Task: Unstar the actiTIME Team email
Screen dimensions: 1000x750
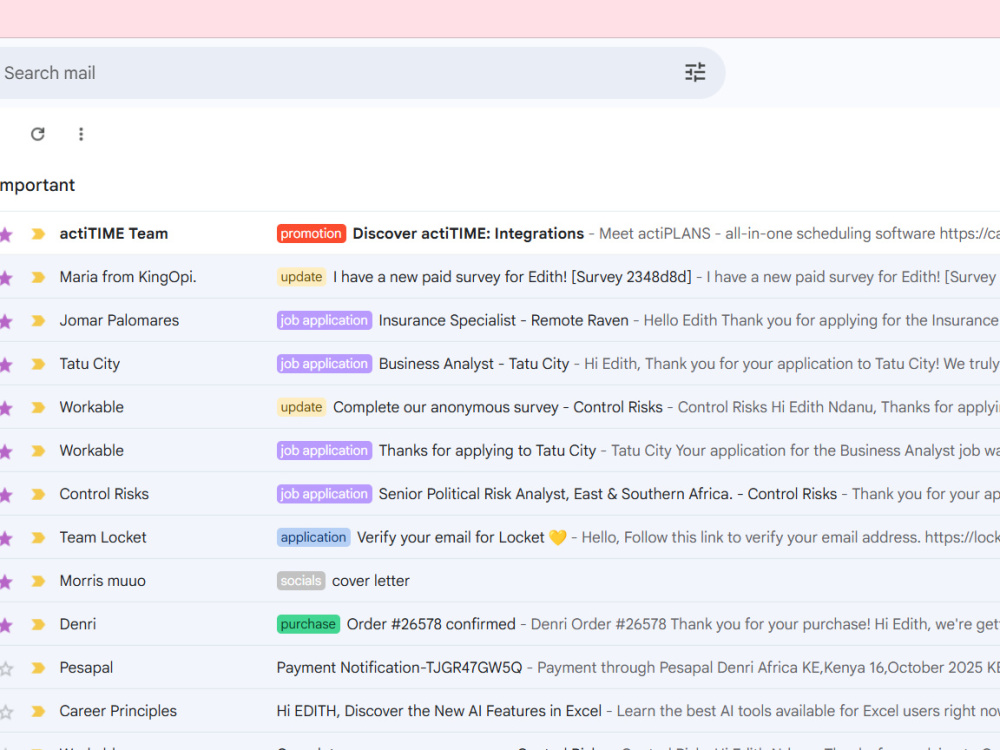Action: click(x=6, y=235)
